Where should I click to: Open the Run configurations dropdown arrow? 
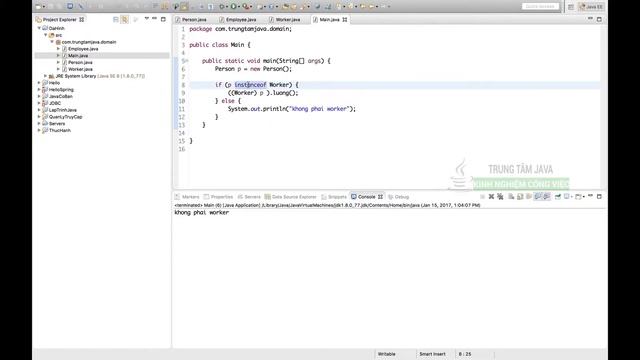(239, 7)
